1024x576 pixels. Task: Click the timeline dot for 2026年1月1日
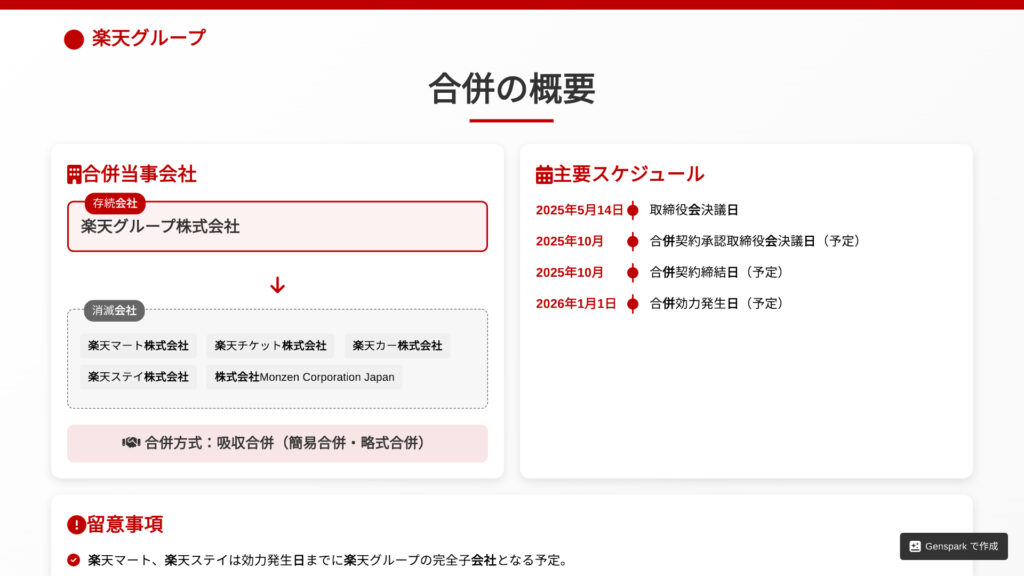pyautogui.click(x=632, y=304)
